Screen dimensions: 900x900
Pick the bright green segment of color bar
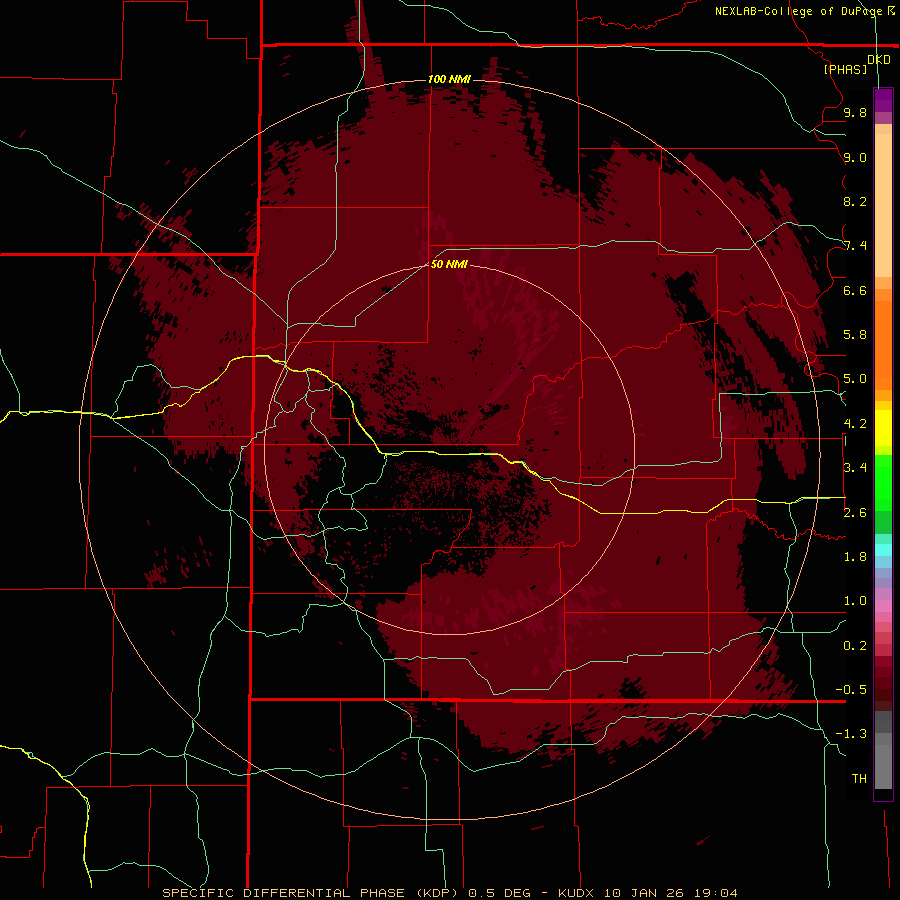(883, 483)
